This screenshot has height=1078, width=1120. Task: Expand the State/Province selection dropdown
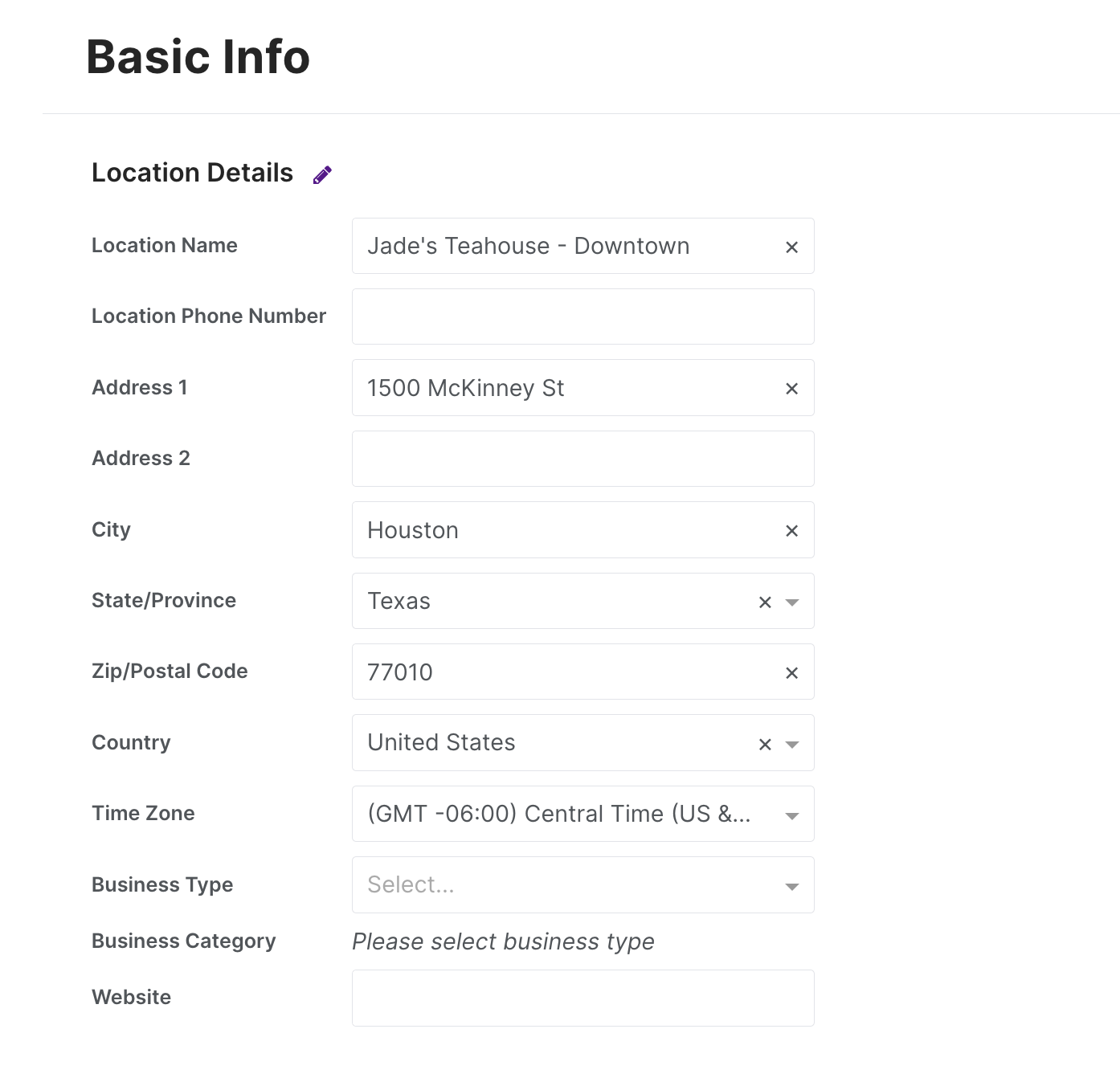pyautogui.click(x=792, y=601)
